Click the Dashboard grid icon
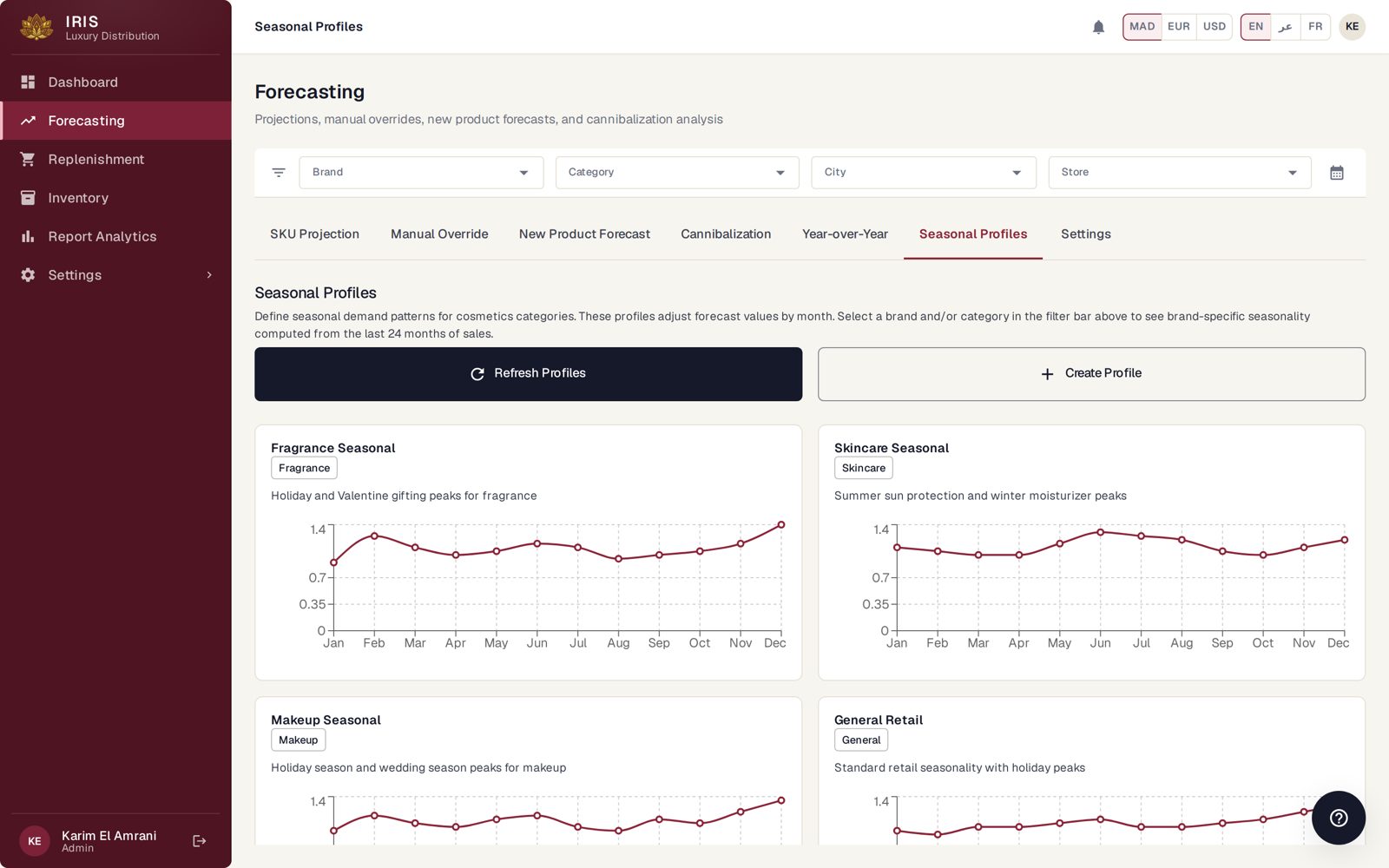The height and width of the screenshot is (868, 1389). pos(28,82)
